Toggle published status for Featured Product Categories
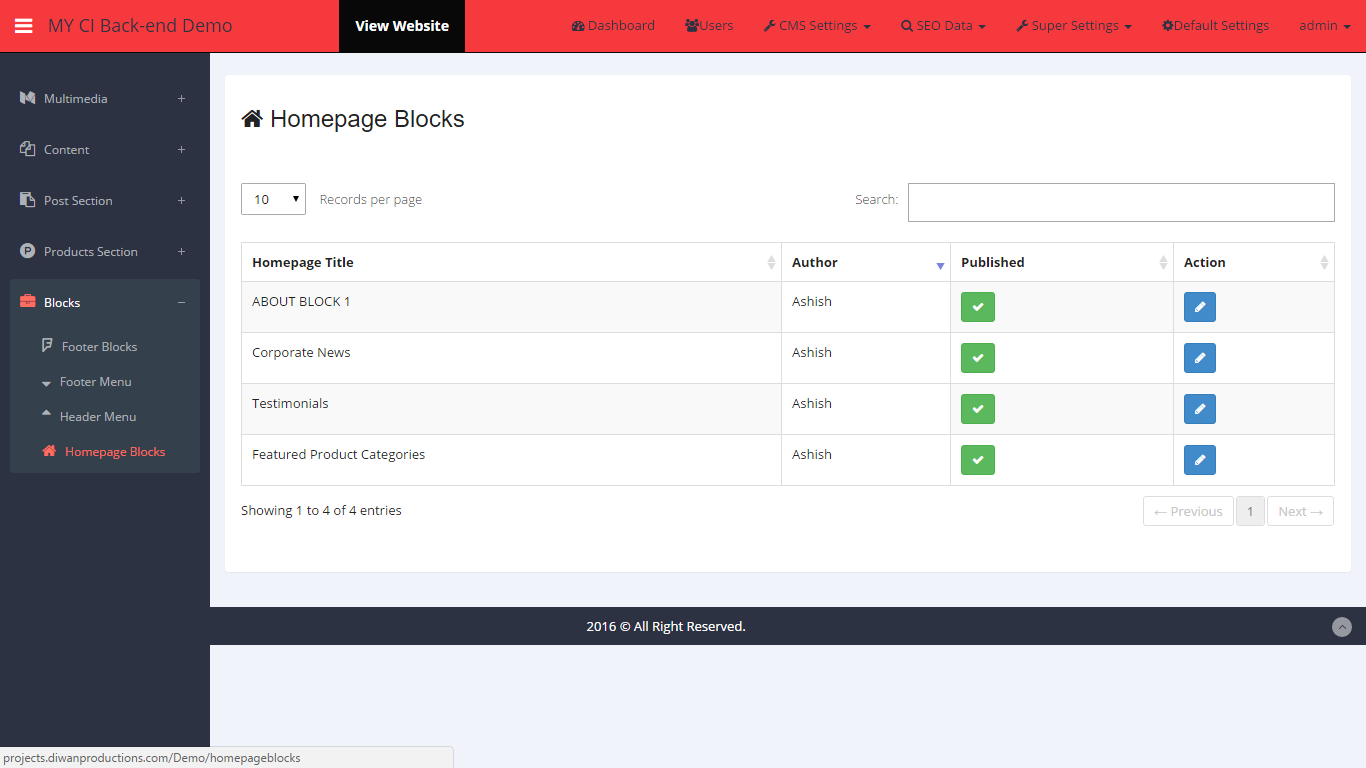The image size is (1366, 768). click(x=977, y=459)
